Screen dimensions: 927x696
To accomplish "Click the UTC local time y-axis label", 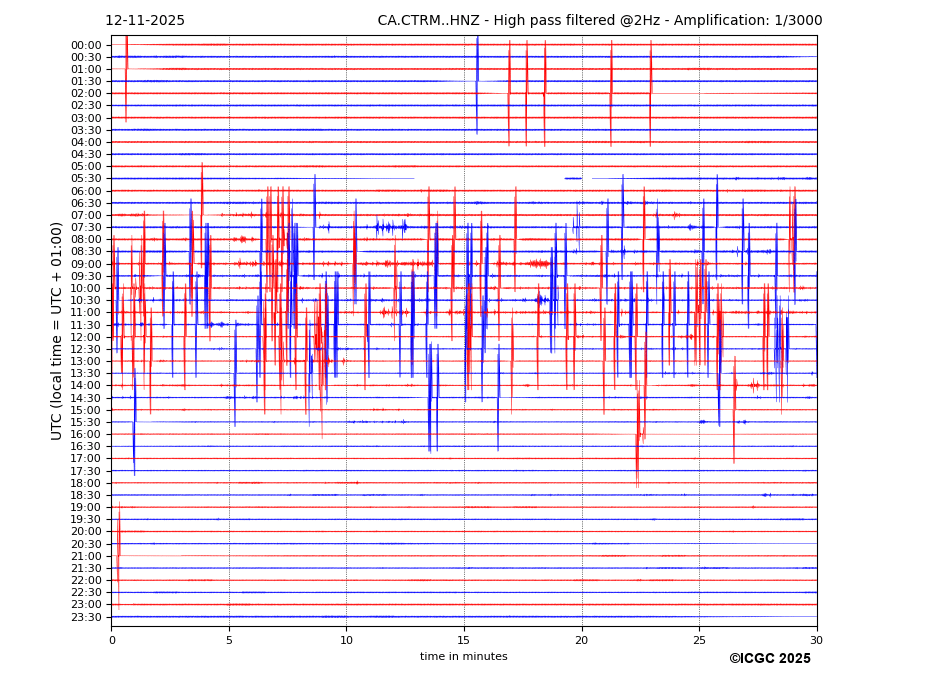I will click(x=57, y=330).
